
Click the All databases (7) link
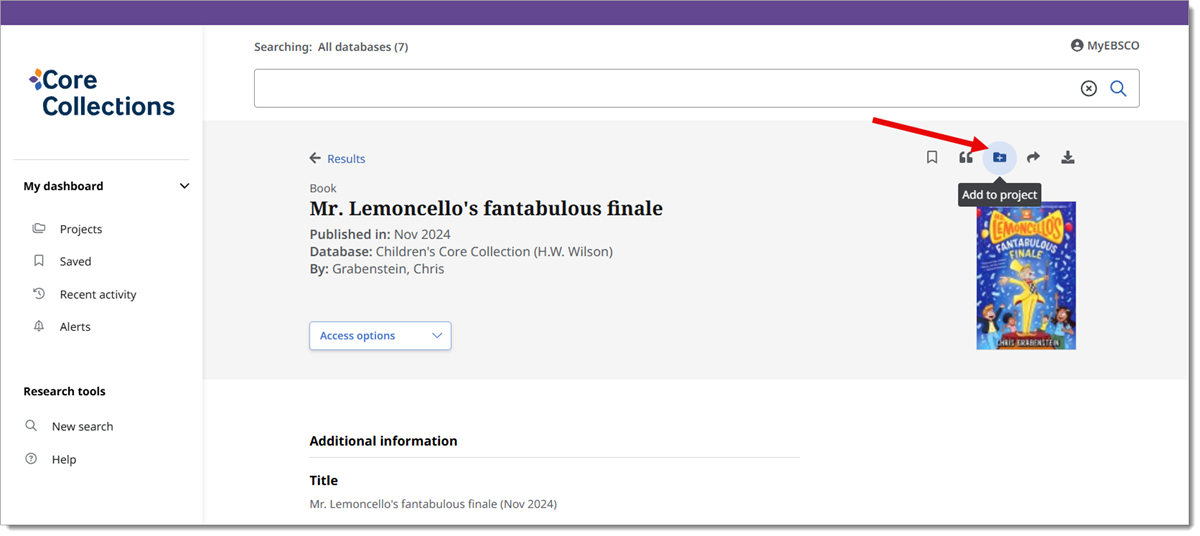tap(363, 47)
